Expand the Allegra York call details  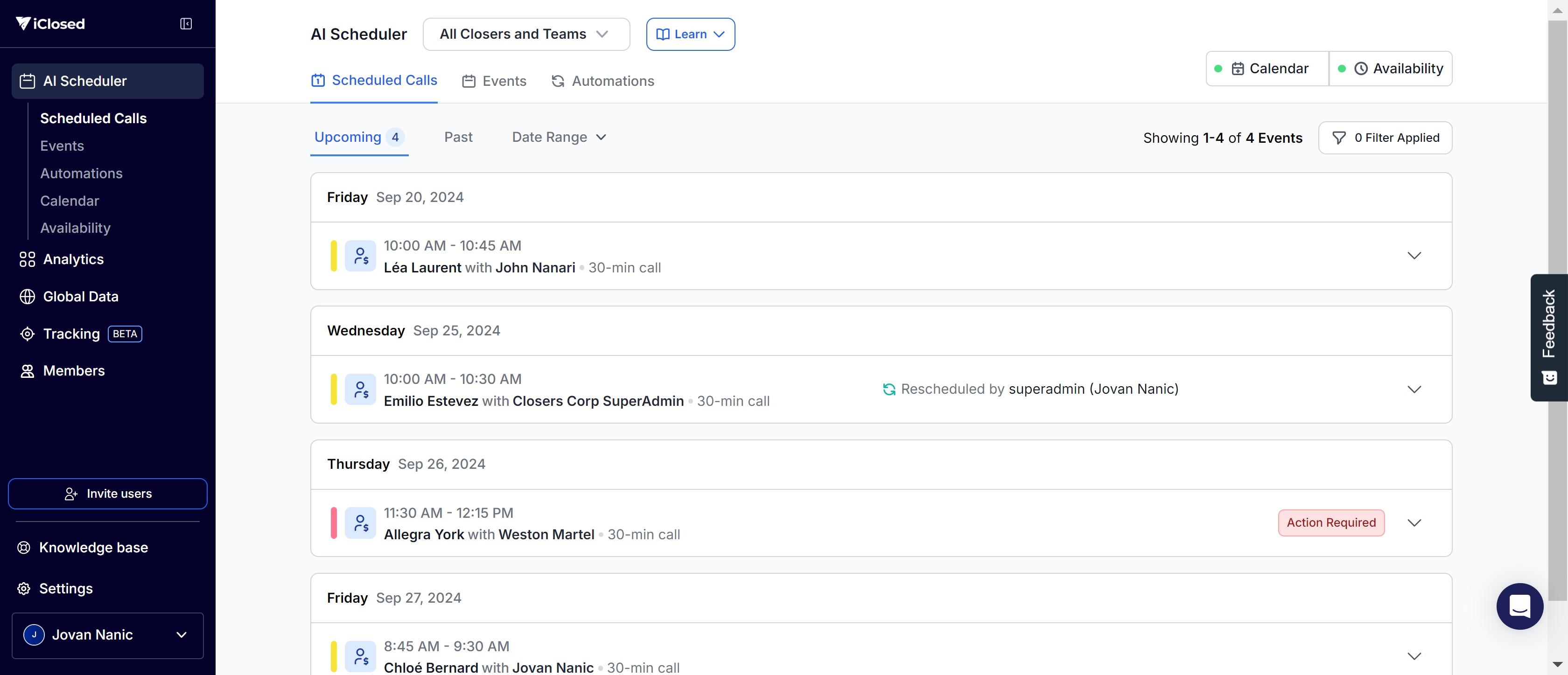(1414, 523)
